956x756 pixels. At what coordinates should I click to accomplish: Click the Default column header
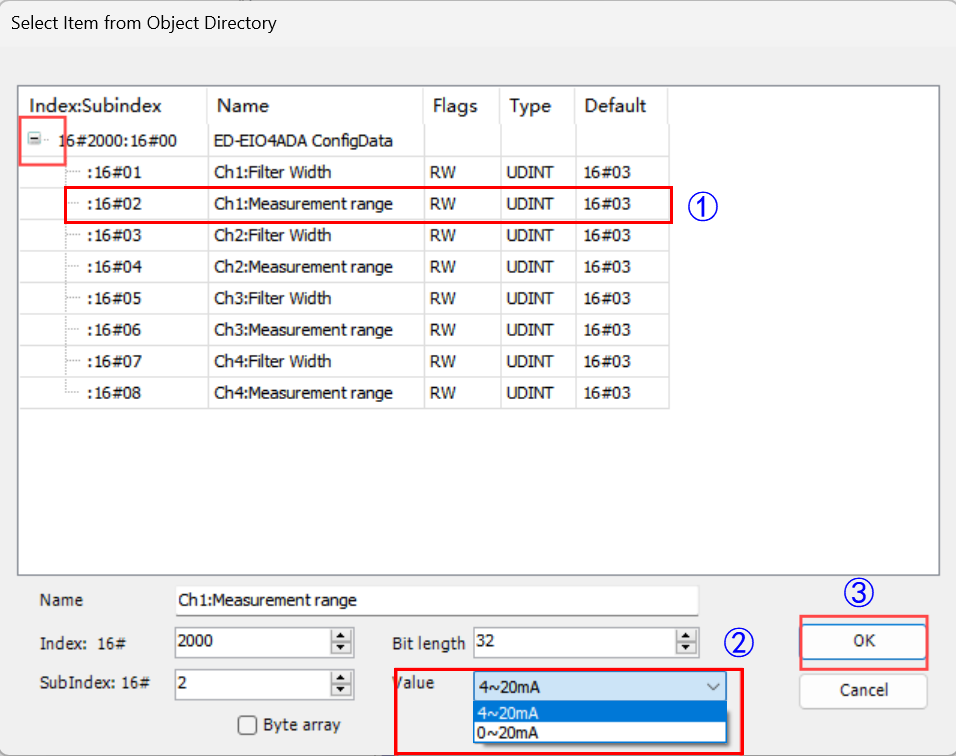coord(615,106)
